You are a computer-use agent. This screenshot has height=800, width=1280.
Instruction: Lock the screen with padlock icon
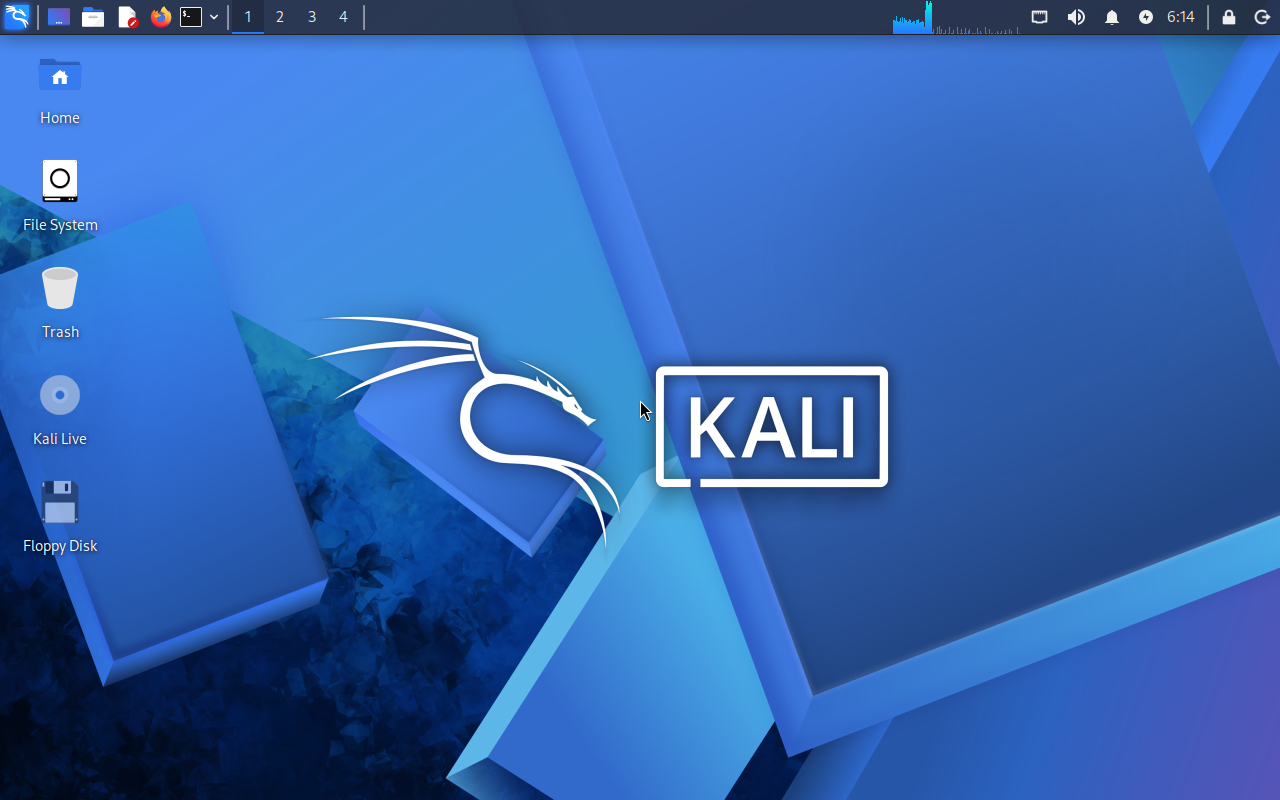tap(1229, 17)
